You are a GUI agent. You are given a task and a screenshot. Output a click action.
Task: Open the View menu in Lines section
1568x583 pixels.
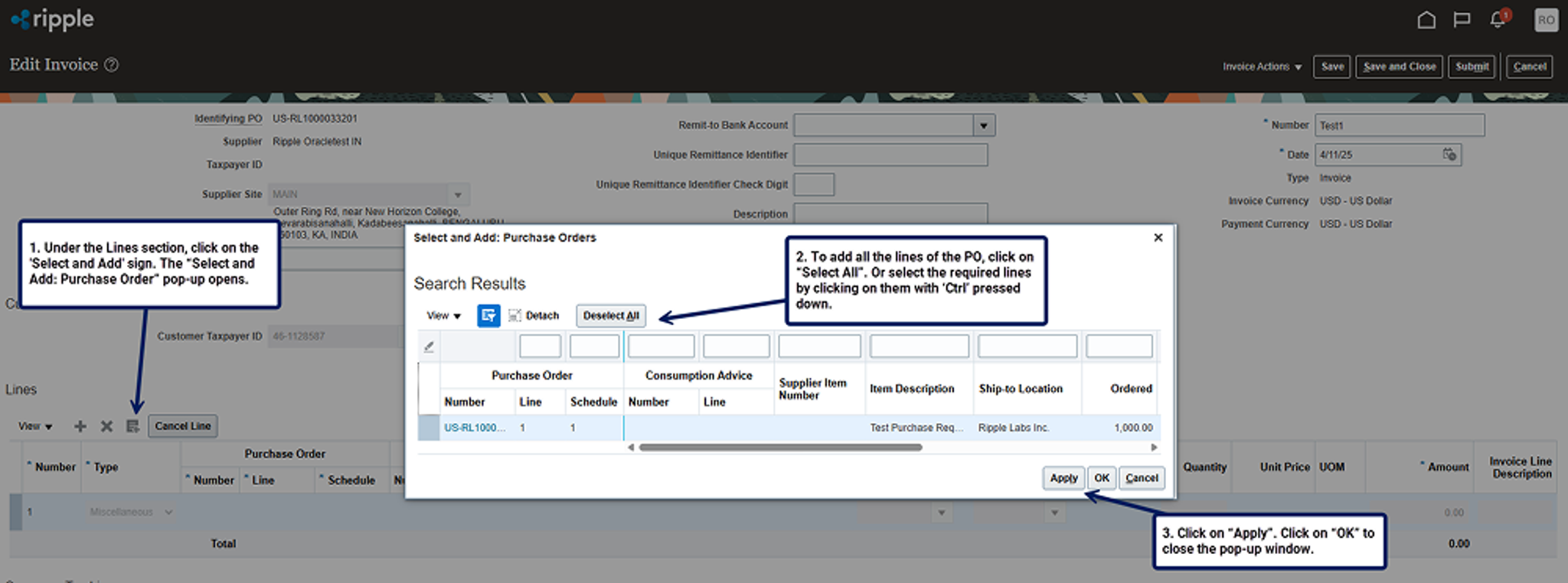pos(35,426)
